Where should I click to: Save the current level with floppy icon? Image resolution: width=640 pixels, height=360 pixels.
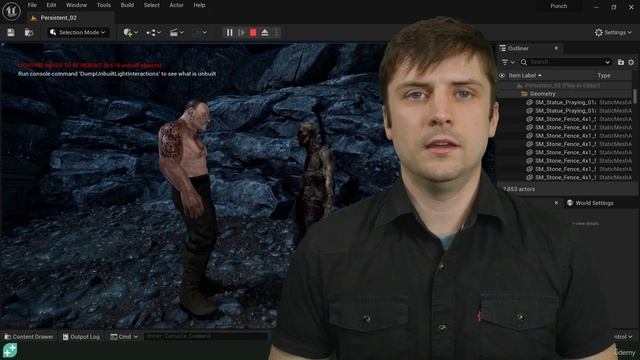[x=11, y=32]
